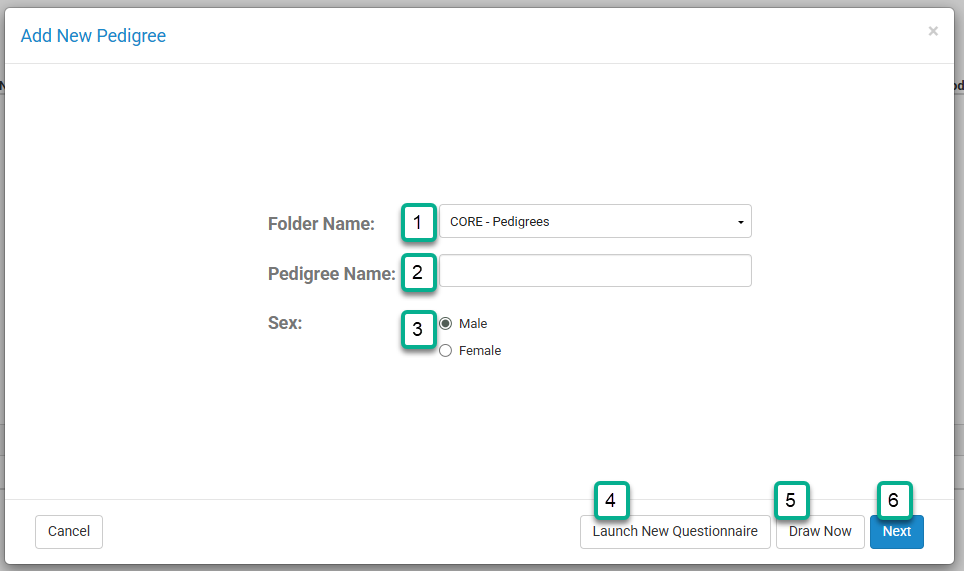Click the Draw Now button
Image resolution: width=964 pixels, height=571 pixels.
pyautogui.click(x=820, y=532)
